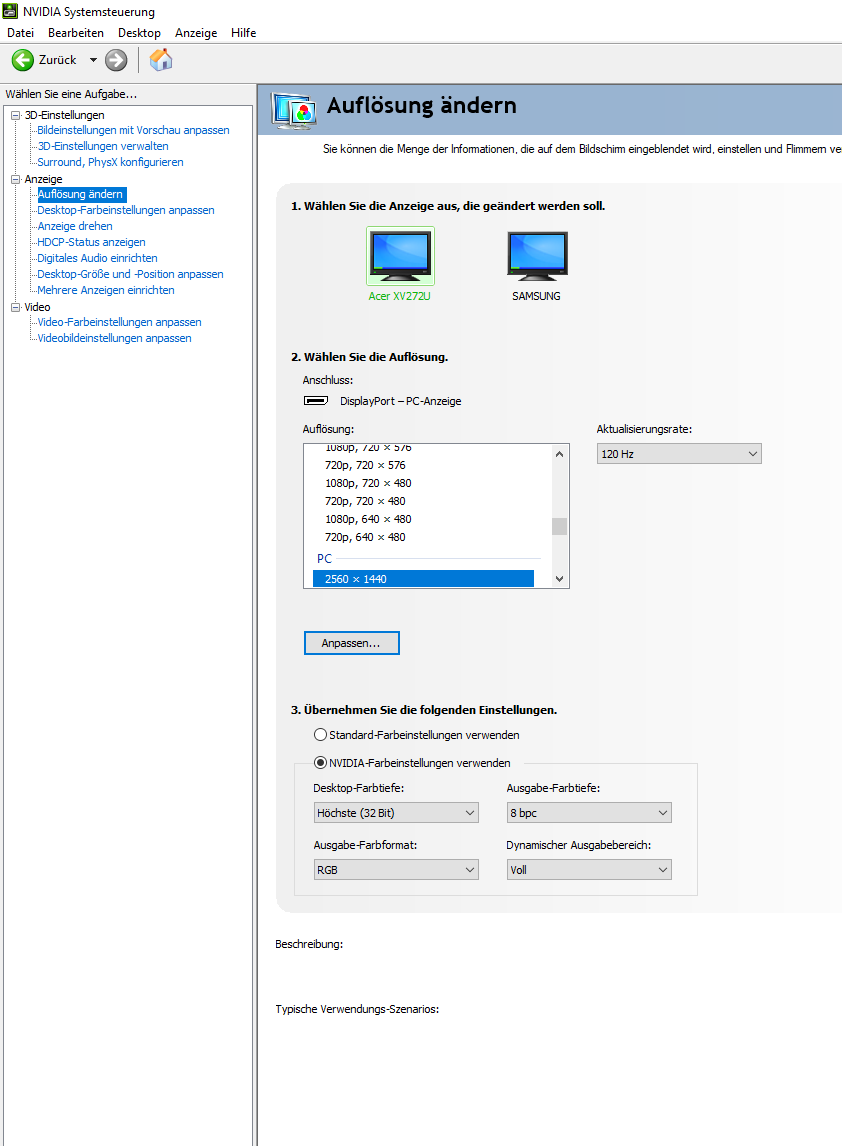
Task: Open the Zurück history dropdown arrow
Action: [x=93, y=60]
